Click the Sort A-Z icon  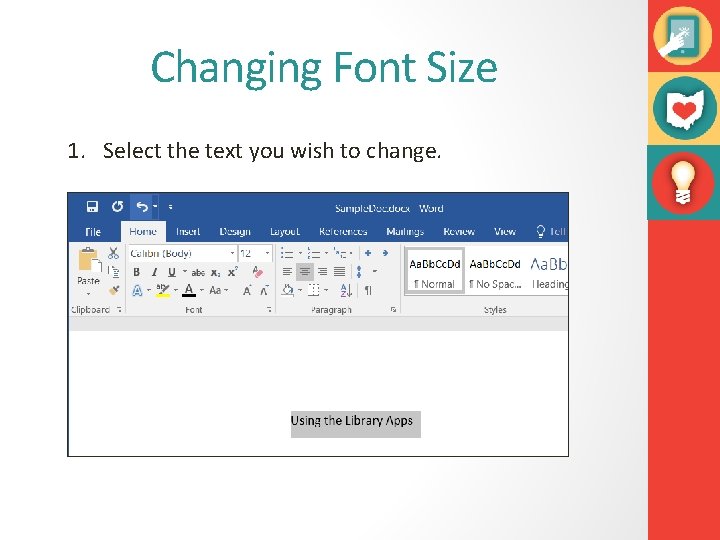[x=346, y=290]
